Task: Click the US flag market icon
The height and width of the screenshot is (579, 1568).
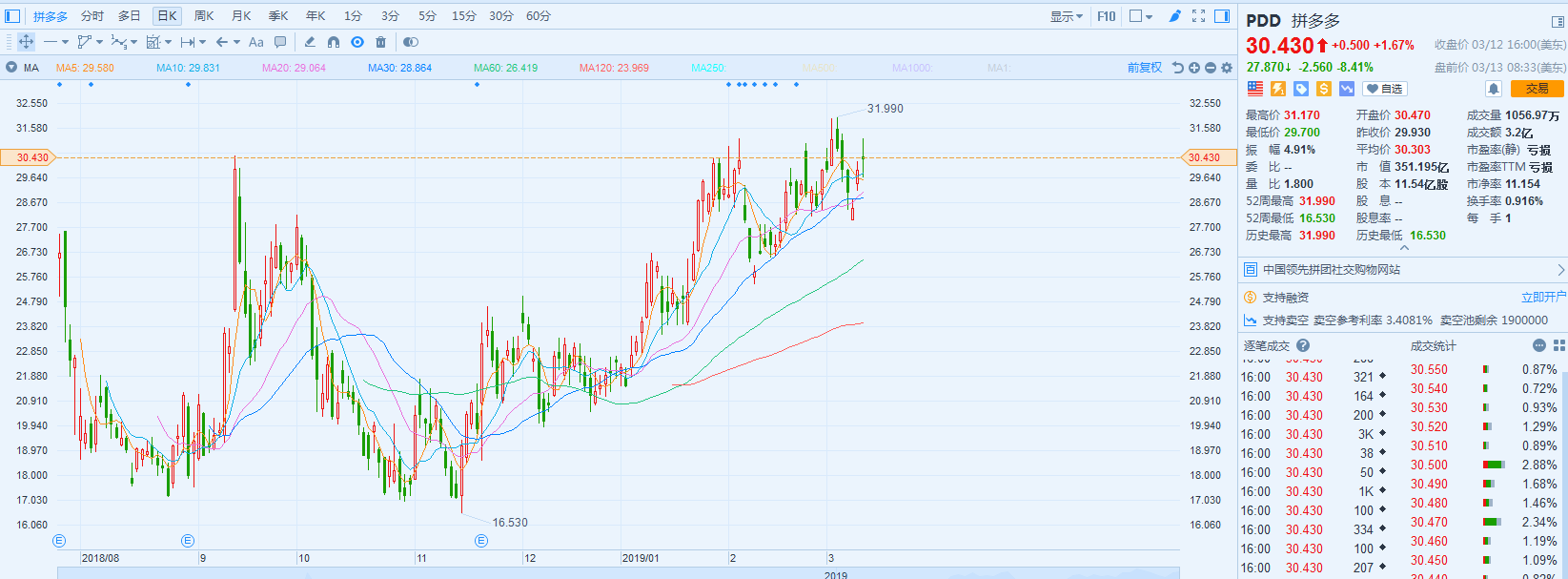Action: 1255,89
